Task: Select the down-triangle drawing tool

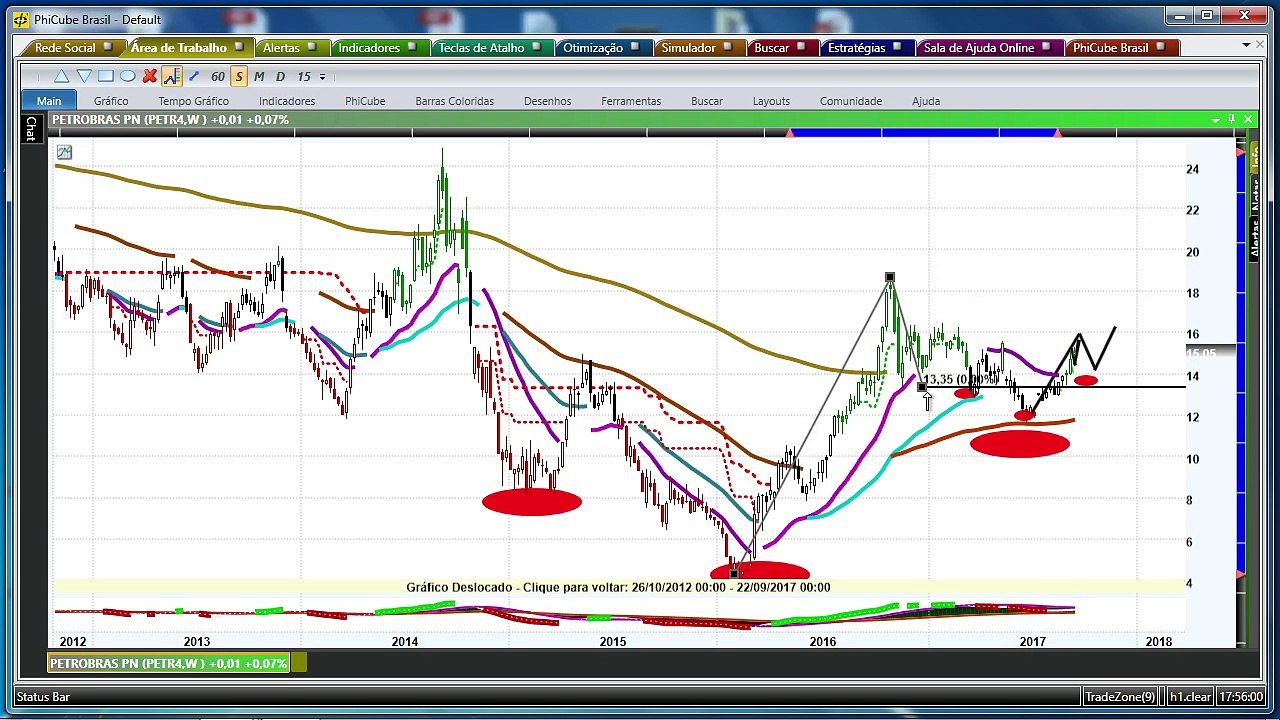Action: (84, 76)
